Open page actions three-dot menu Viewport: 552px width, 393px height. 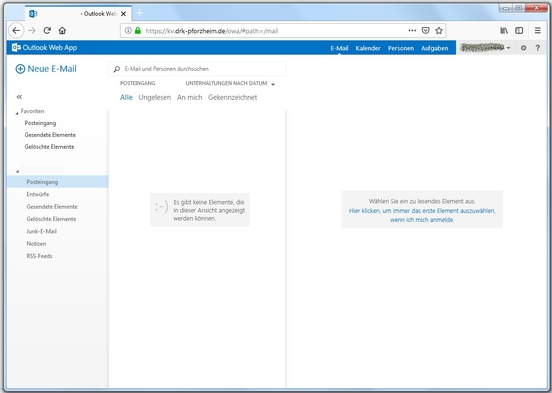click(412, 31)
